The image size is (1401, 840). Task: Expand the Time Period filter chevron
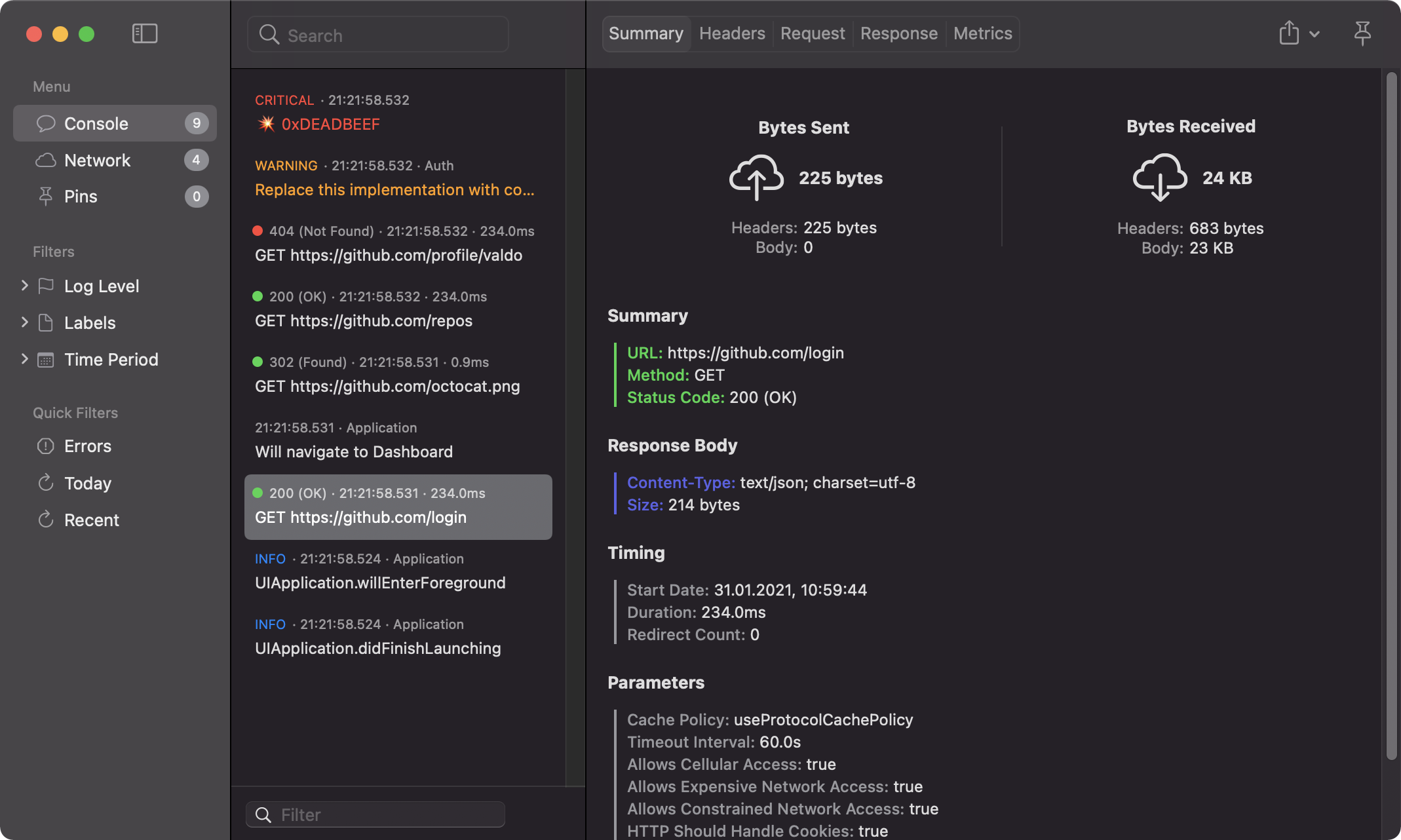click(24, 359)
